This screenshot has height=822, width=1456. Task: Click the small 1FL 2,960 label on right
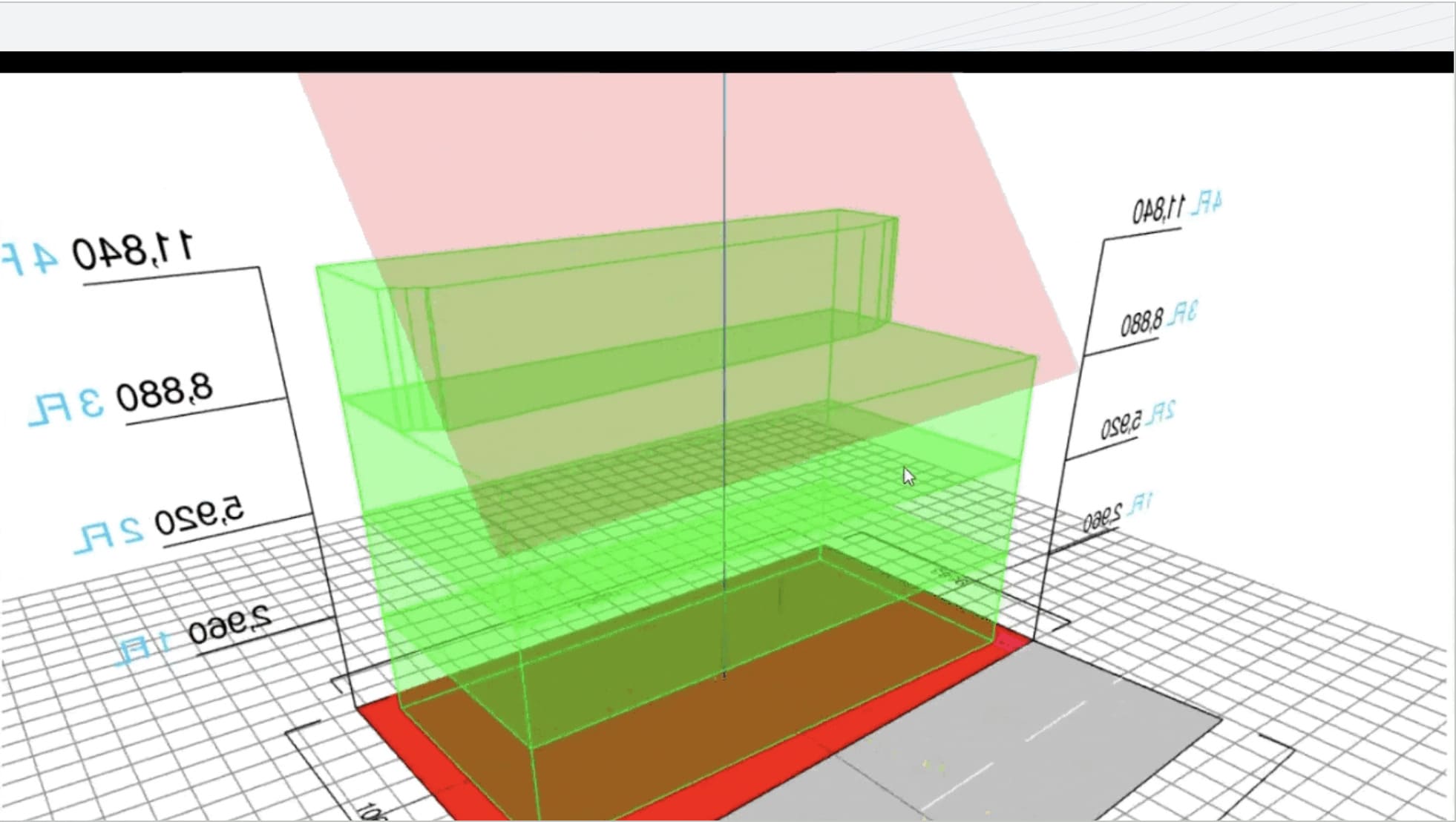1118,512
